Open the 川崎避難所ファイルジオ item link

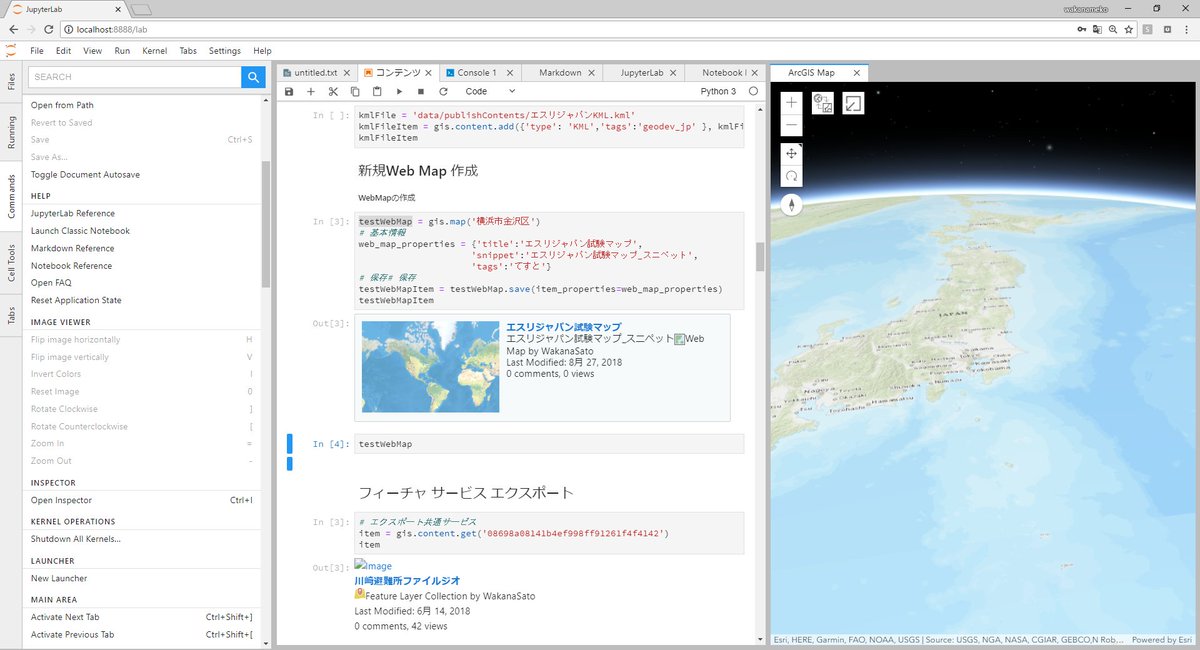coord(407,580)
